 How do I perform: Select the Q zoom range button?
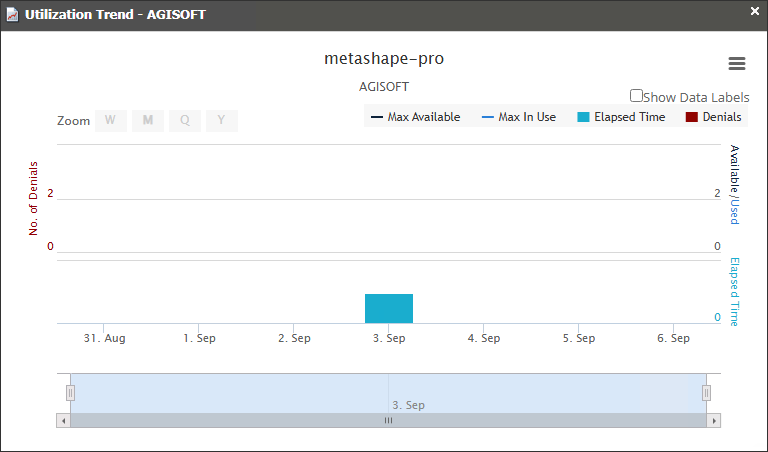click(x=185, y=121)
